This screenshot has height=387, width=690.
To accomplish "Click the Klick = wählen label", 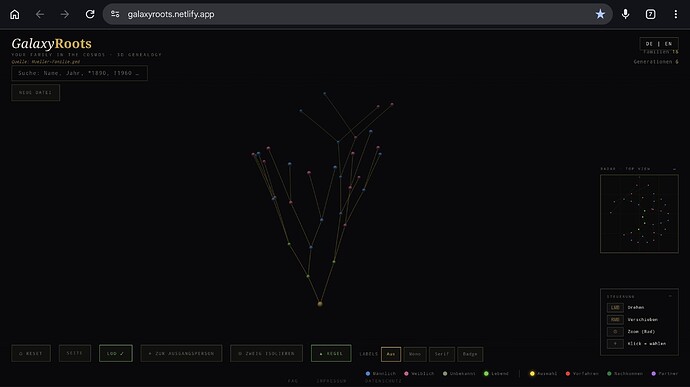I will tap(646, 343).
